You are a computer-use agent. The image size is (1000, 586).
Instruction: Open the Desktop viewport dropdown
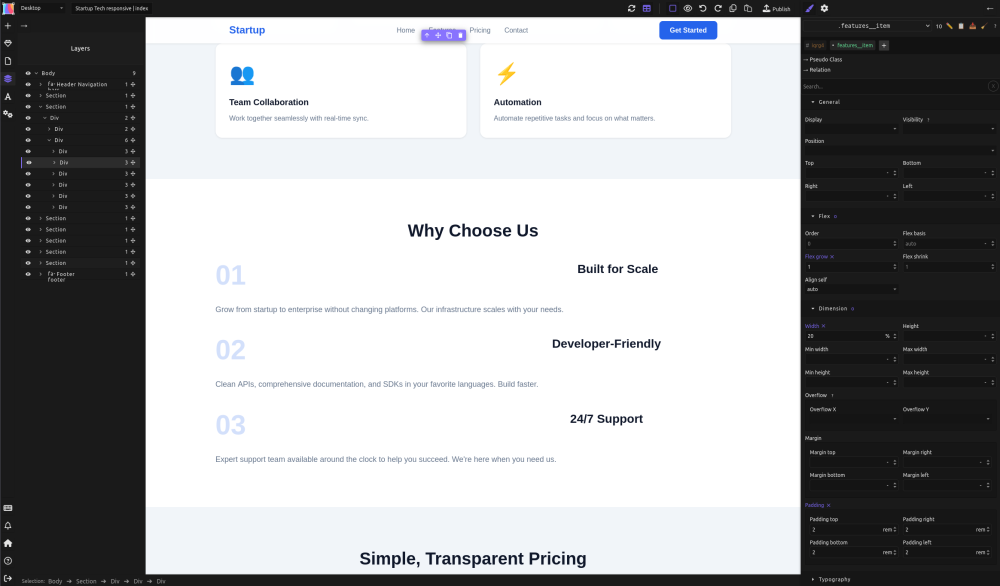(x=42, y=8)
